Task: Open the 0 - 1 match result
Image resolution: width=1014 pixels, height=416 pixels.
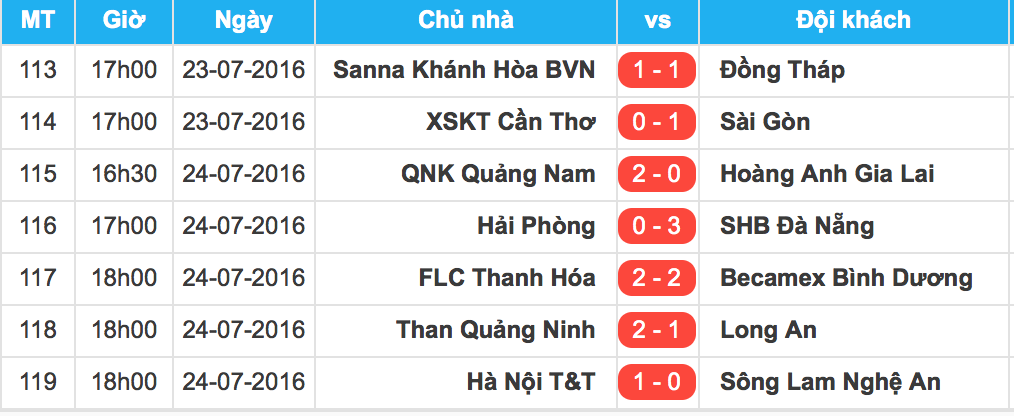Action: pos(657,122)
